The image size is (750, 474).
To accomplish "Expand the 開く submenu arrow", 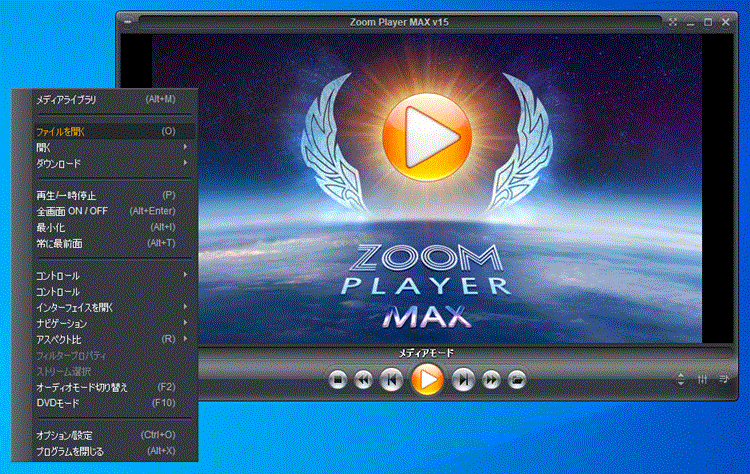I will pos(185,147).
